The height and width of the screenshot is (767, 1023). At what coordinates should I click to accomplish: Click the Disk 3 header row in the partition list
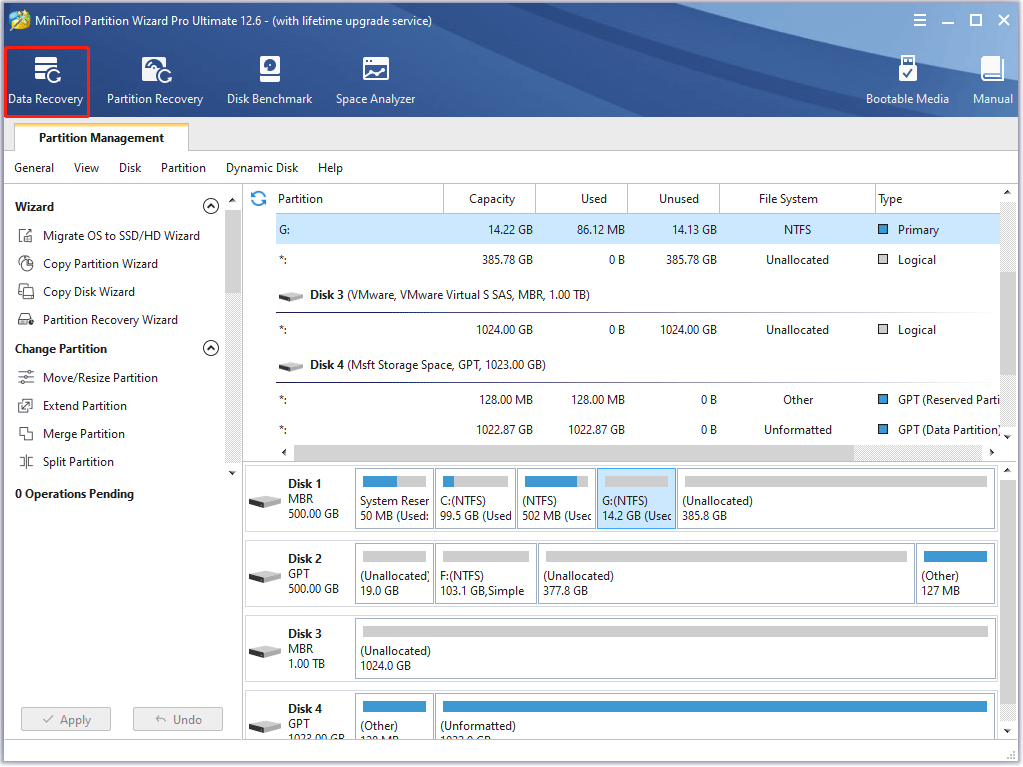coord(637,295)
